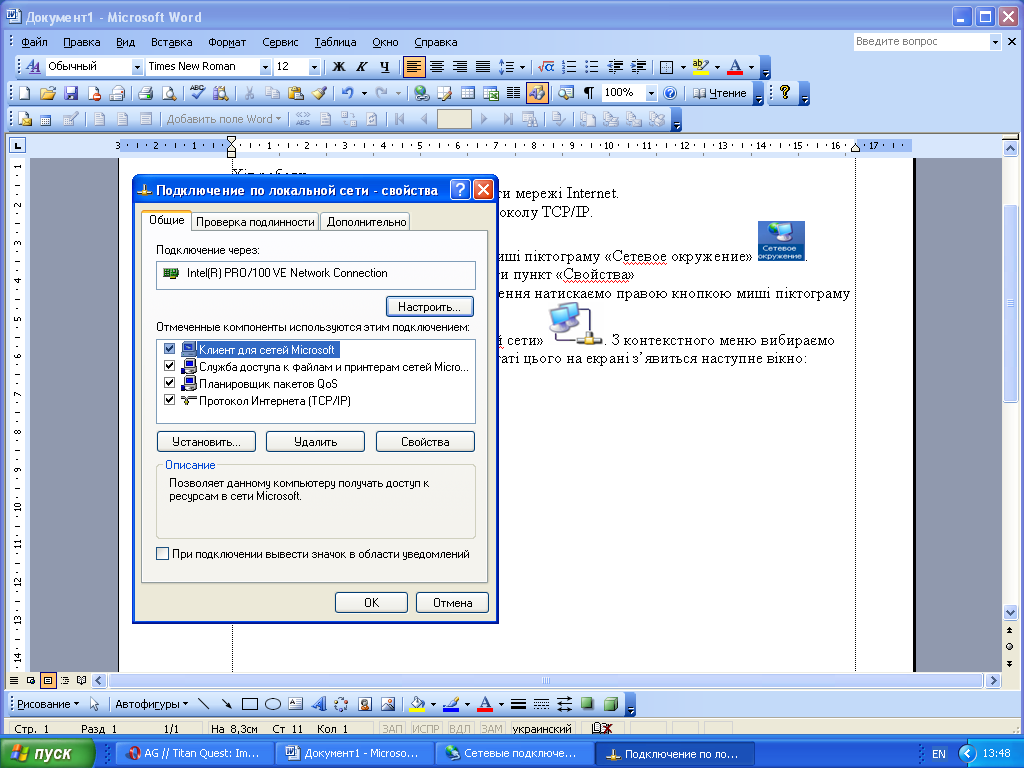Uncheck Планировщик пакетов QoS checkbox
This screenshot has width=1024, height=768.
(169, 383)
